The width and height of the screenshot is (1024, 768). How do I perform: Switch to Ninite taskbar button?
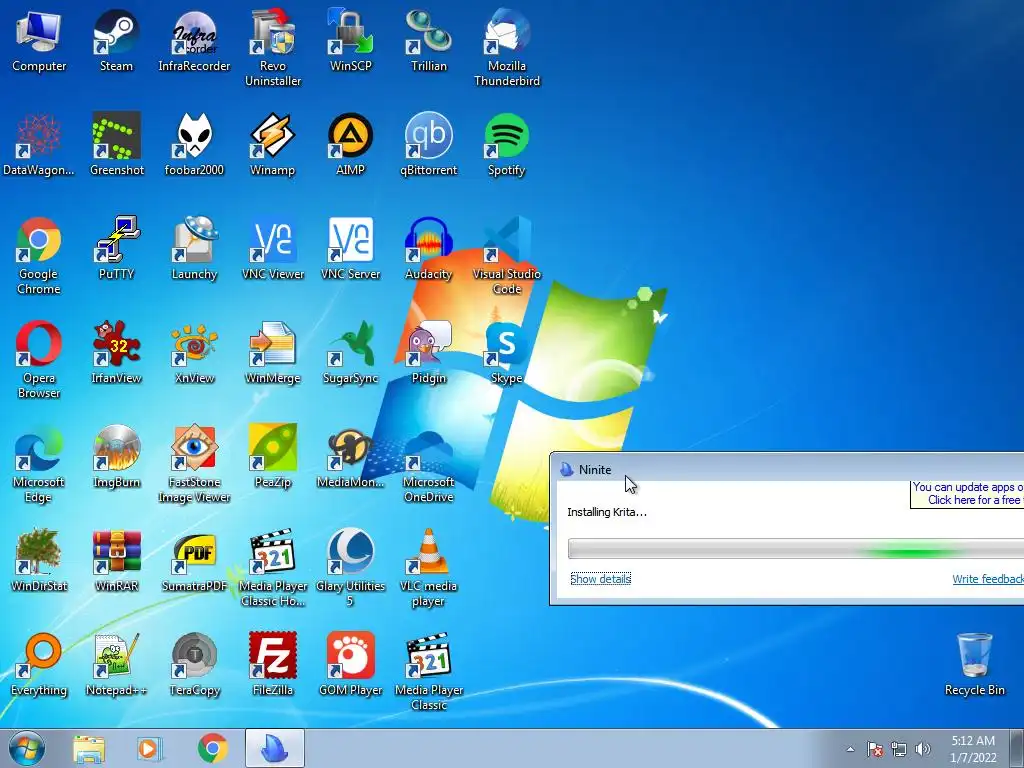click(x=275, y=748)
